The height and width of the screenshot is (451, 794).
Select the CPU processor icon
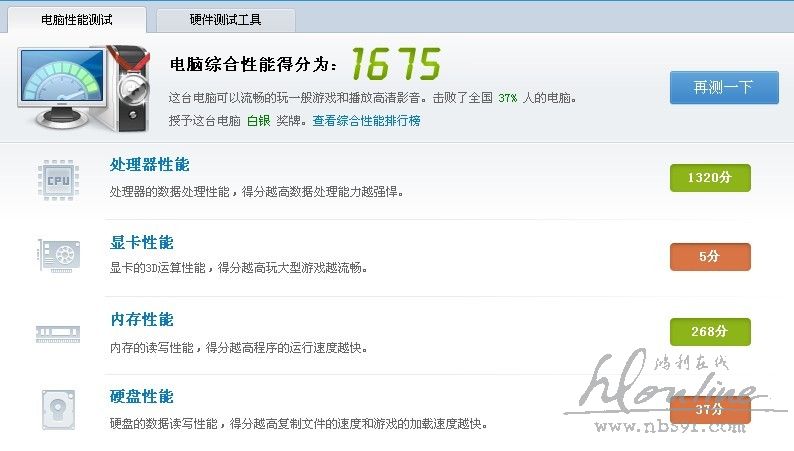coord(59,180)
